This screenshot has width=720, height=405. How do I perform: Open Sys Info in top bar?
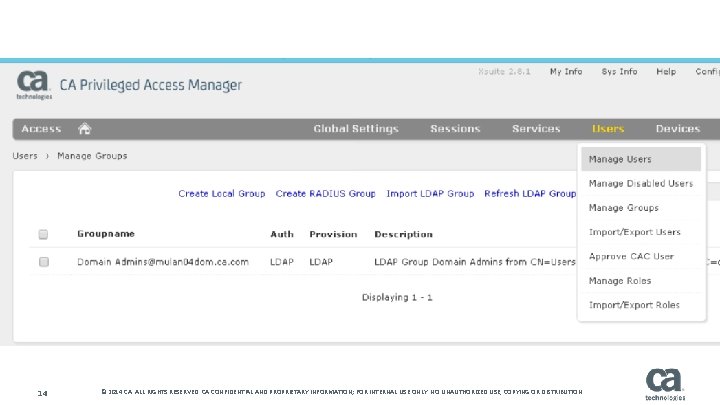pyautogui.click(x=619, y=72)
